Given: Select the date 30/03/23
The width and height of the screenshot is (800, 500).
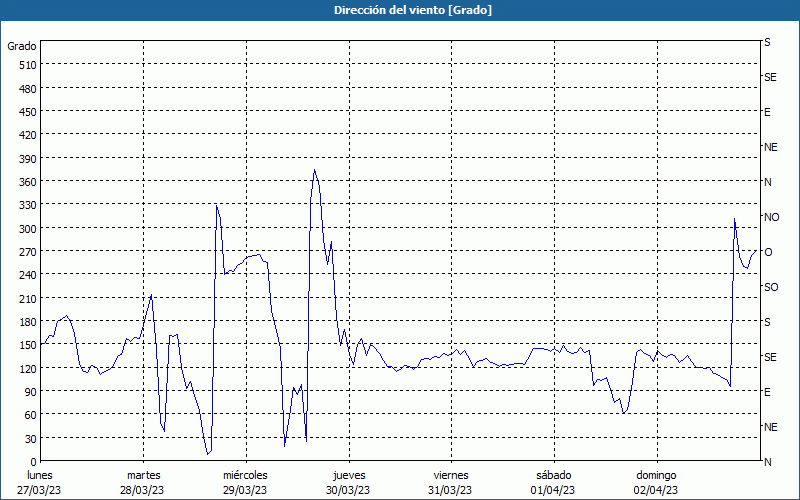Looking at the screenshot, I should [348, 490].
